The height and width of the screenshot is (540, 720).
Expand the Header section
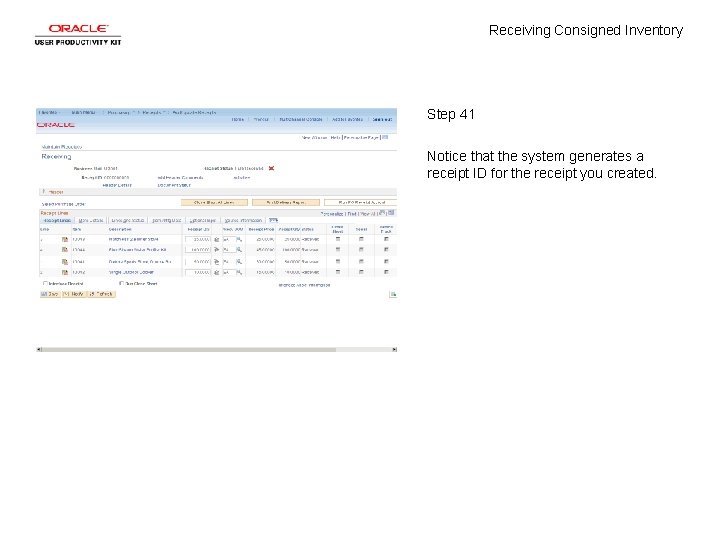pyautogui.click(x=44, y=191)
